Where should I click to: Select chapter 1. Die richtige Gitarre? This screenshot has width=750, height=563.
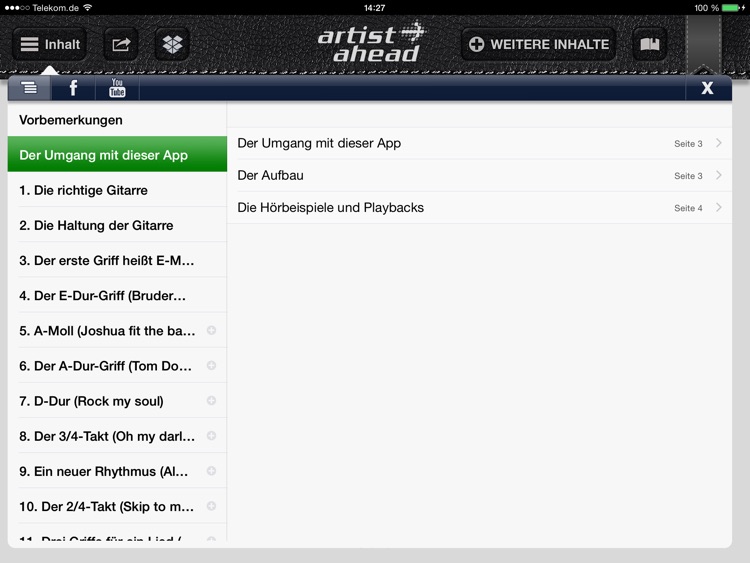point(117,190)
